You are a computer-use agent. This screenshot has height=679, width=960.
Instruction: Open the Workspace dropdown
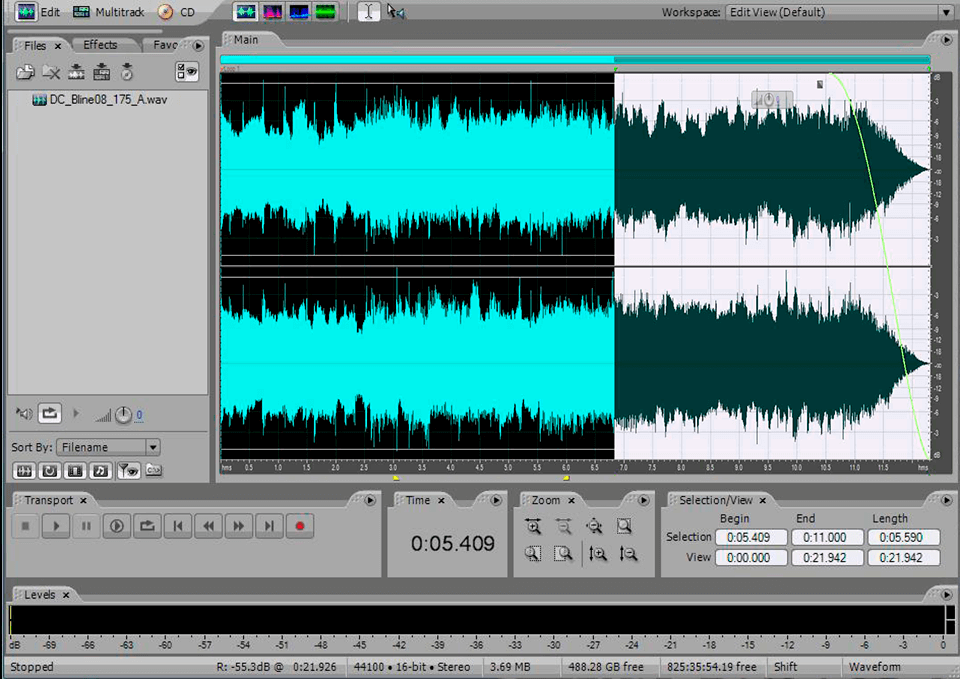(x=946, y=11)
